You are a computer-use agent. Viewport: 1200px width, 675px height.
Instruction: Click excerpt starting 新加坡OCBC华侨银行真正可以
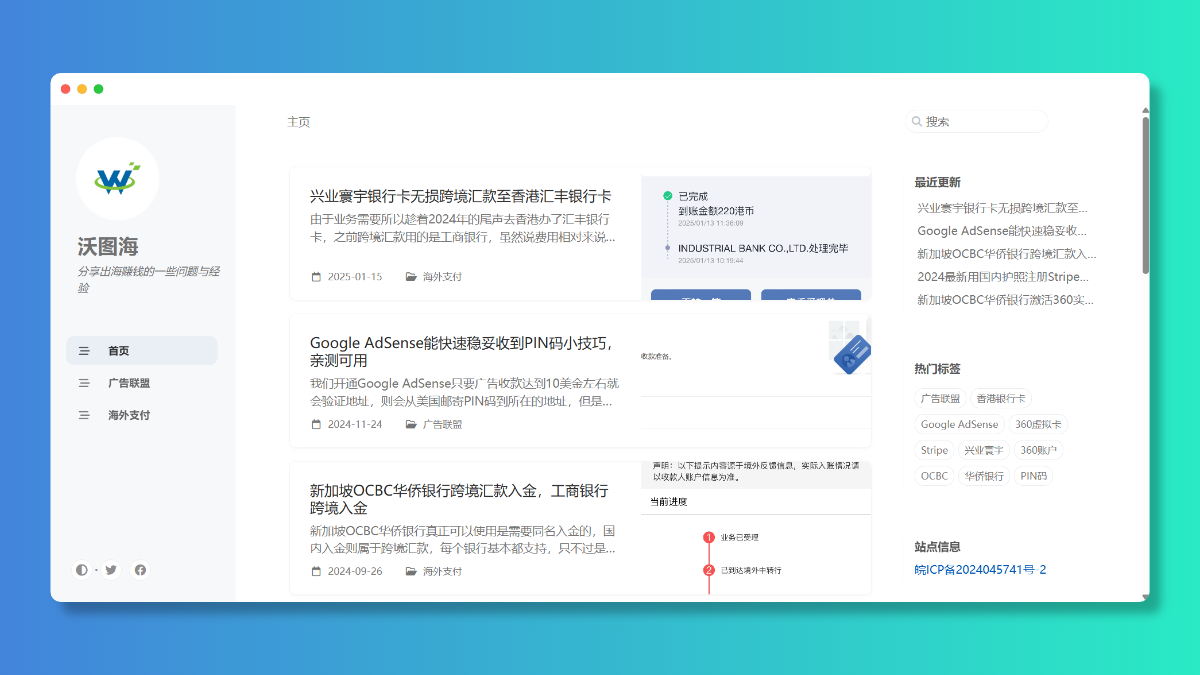(x=463, y=539)
